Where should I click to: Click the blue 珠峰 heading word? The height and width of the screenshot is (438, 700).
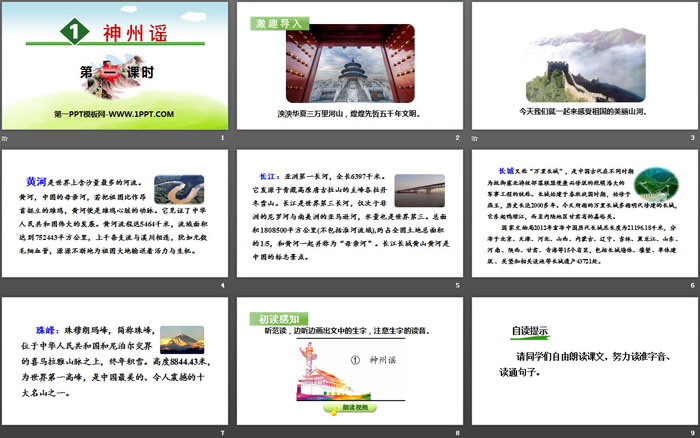point(46,330)
